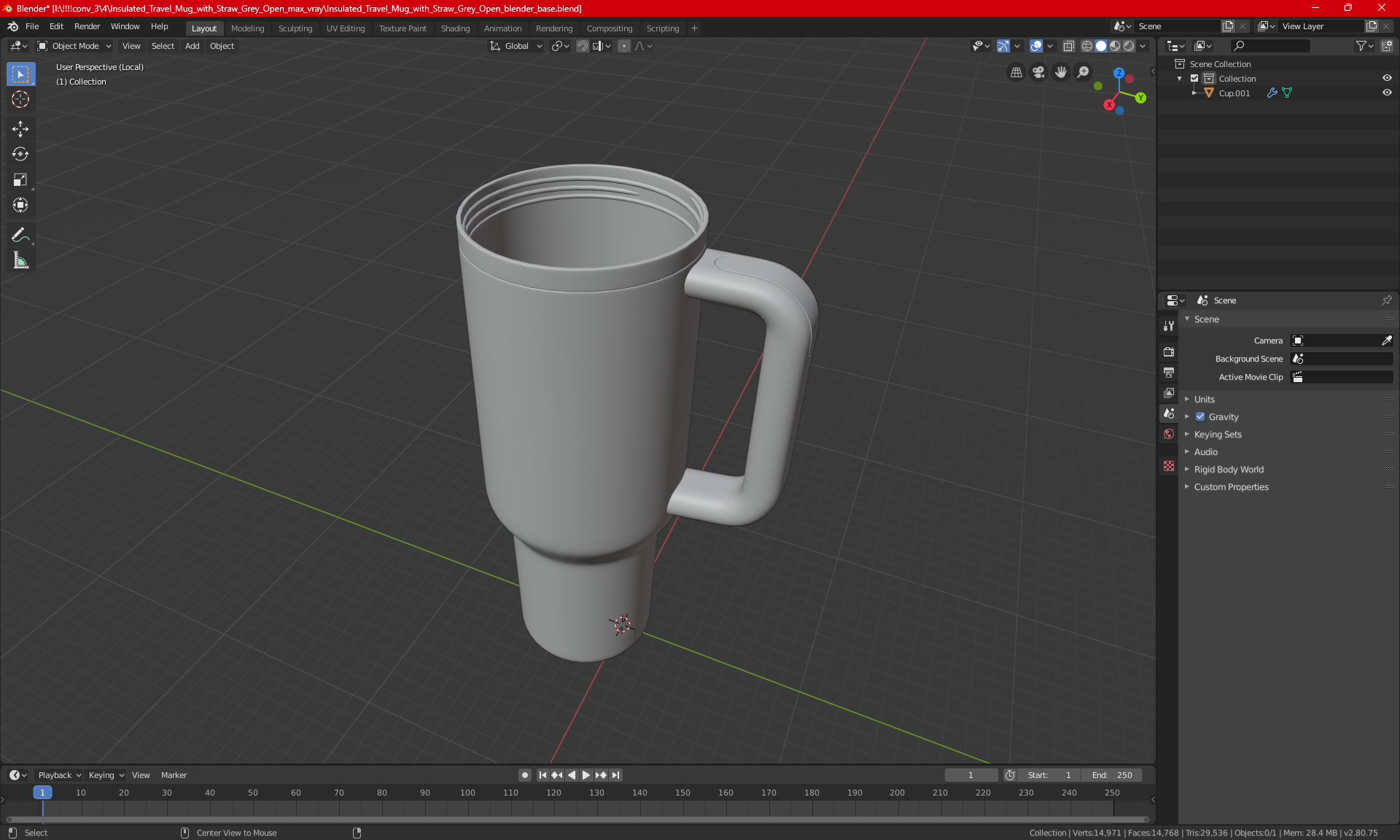Open Texture properties tab with checker icon

pyautogui.click(x=1169, y=466)
